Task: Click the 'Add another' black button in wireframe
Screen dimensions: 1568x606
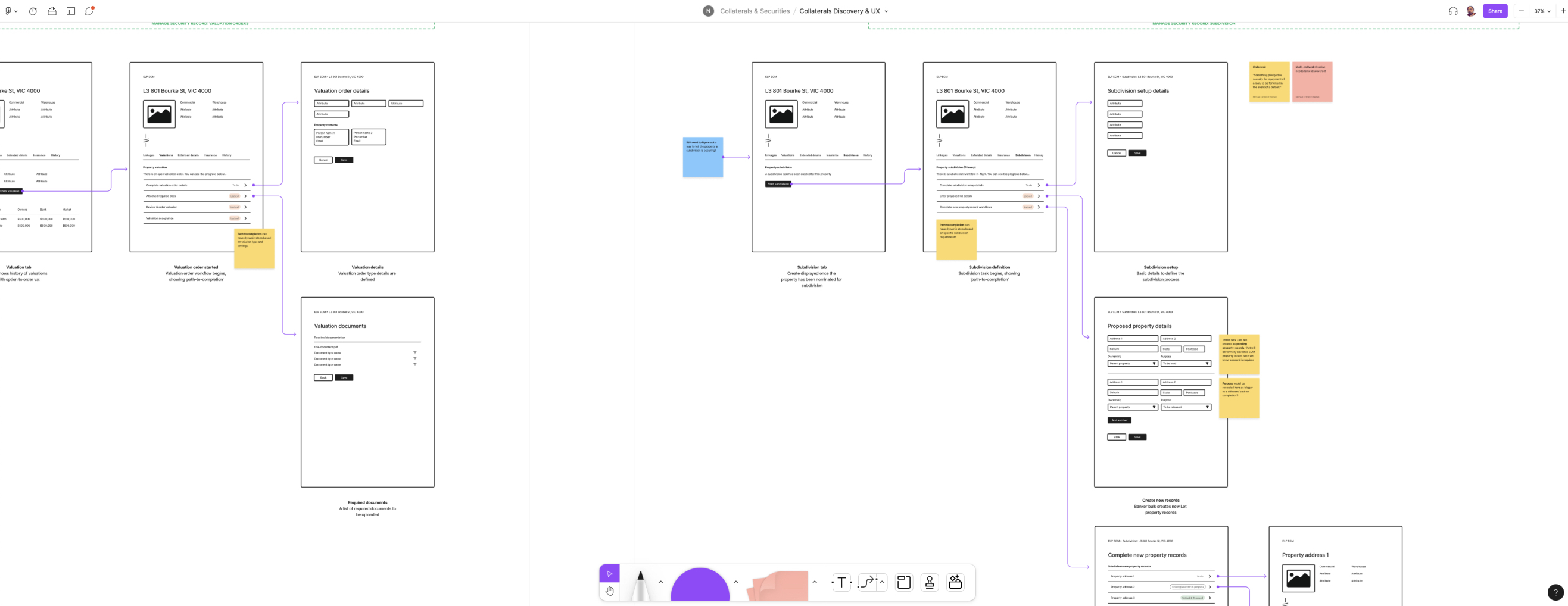Action: coord(1119,420)
